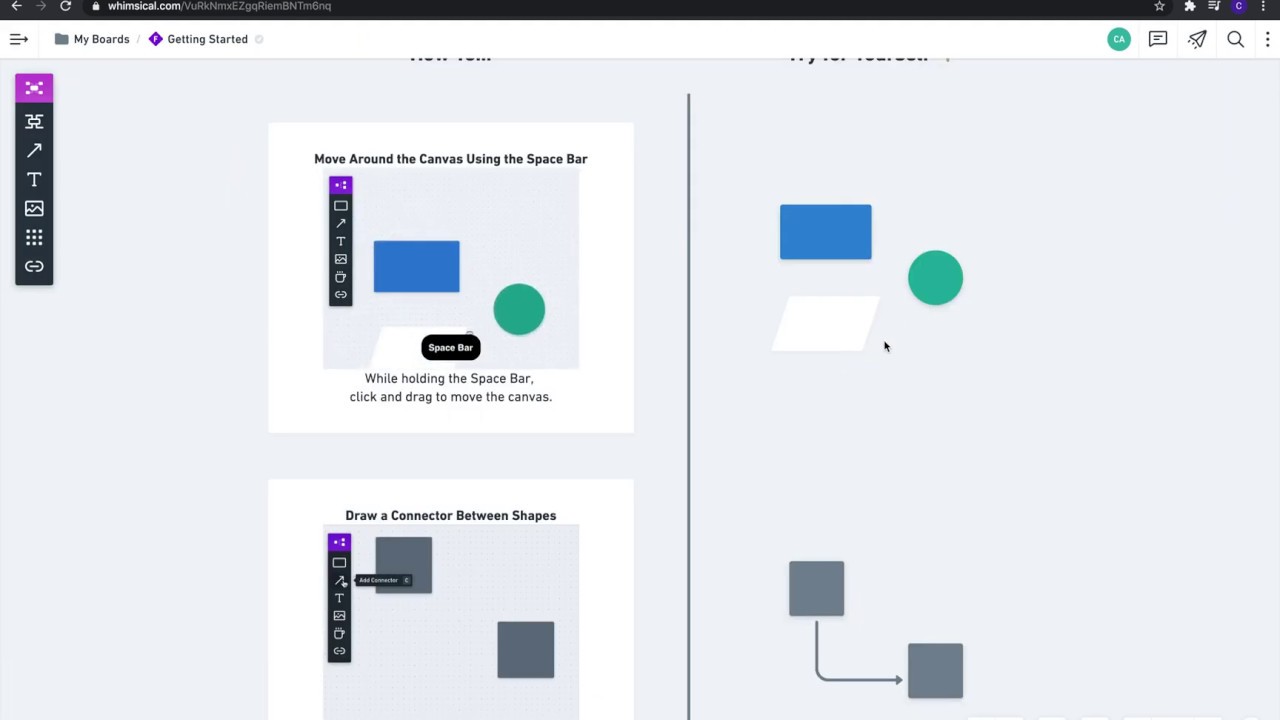Click the status dot next to Getting Started
The width and height of the screenshot is (1280, 720).
tap(259, 39)
